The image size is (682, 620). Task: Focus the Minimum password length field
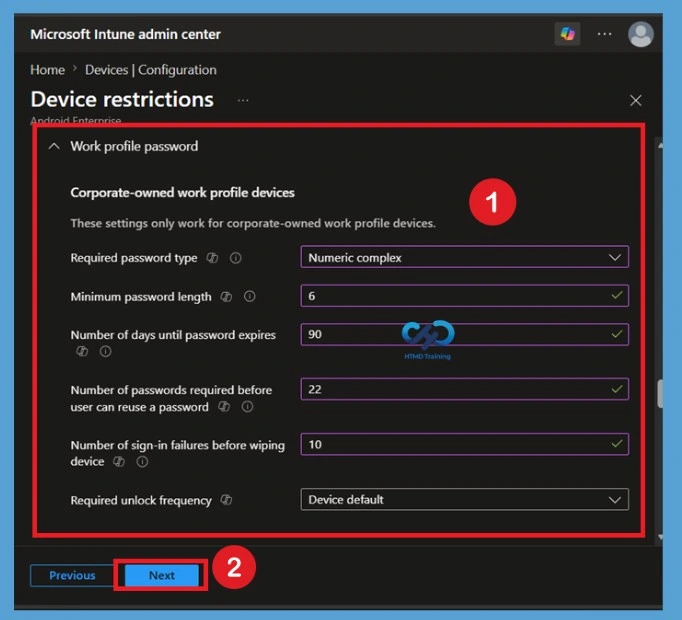464,296
